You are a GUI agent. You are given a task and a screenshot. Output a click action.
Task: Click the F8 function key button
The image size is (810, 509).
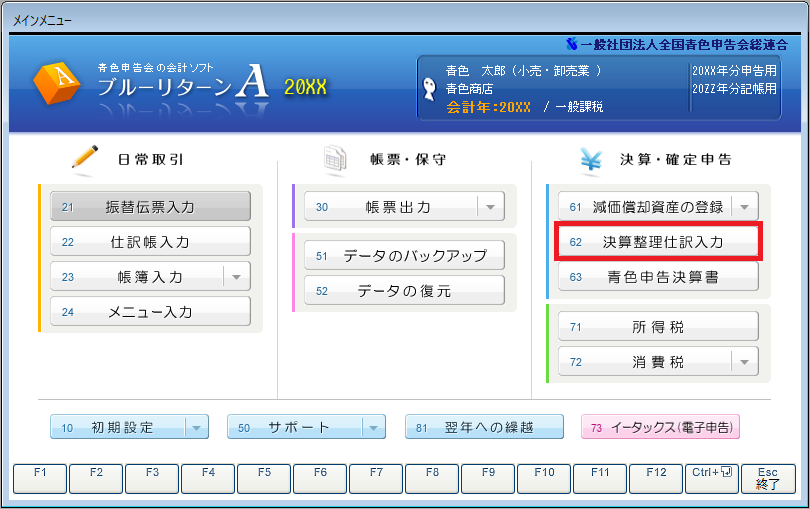432,479
